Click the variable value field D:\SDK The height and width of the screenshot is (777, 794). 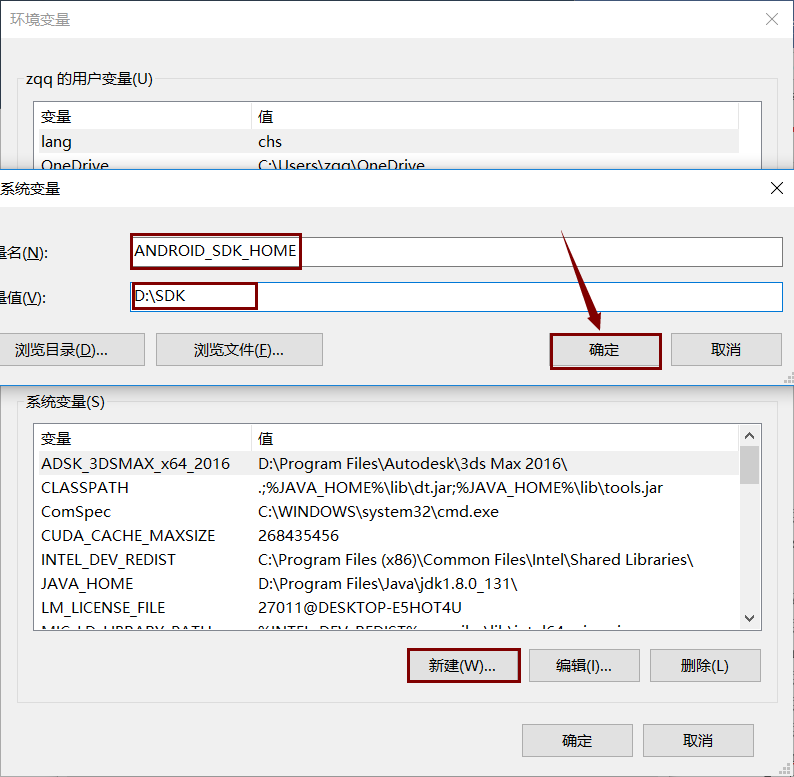456,297
